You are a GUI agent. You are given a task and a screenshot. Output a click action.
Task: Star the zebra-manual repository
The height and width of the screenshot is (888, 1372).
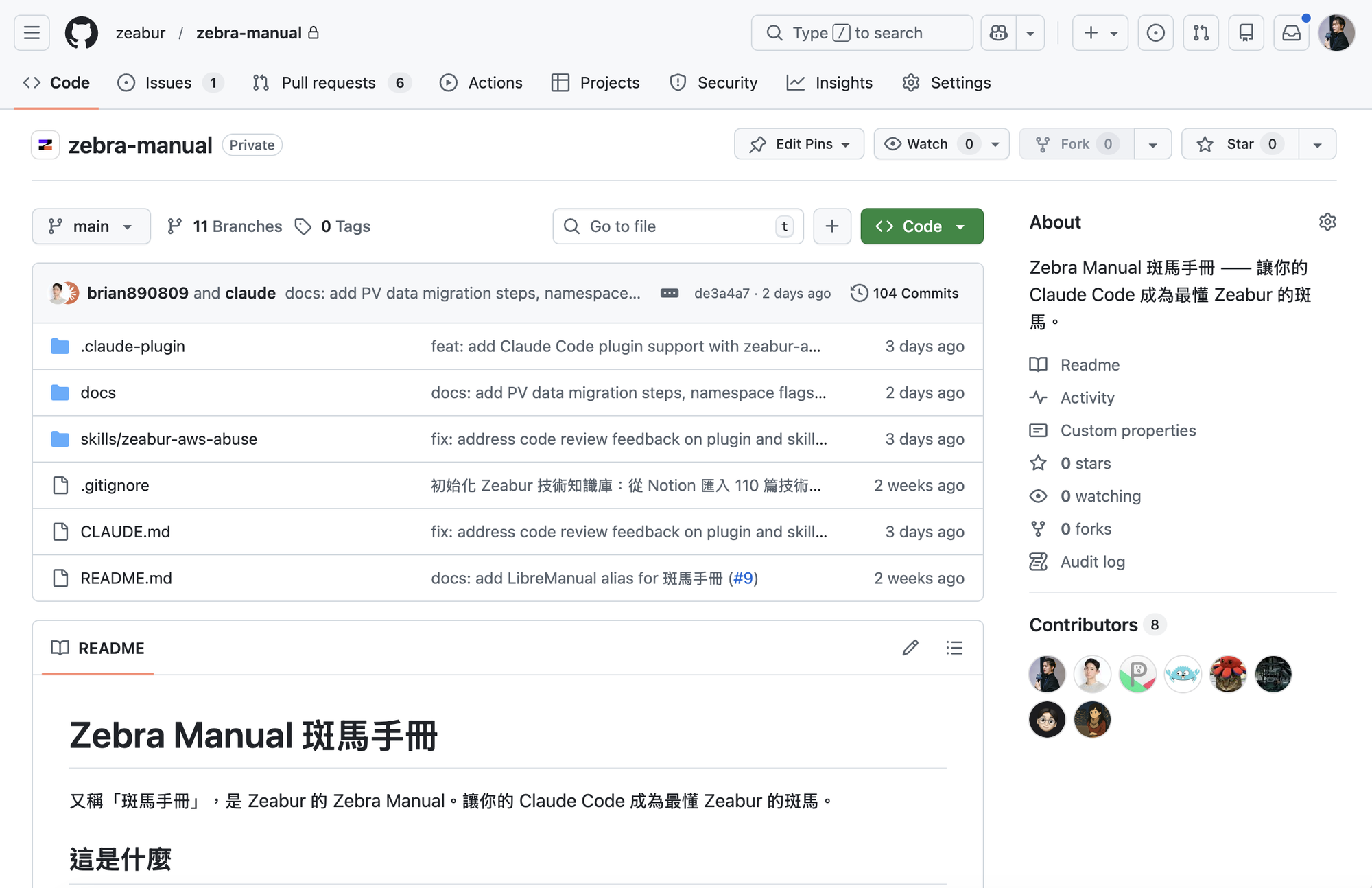(1238, 144)
